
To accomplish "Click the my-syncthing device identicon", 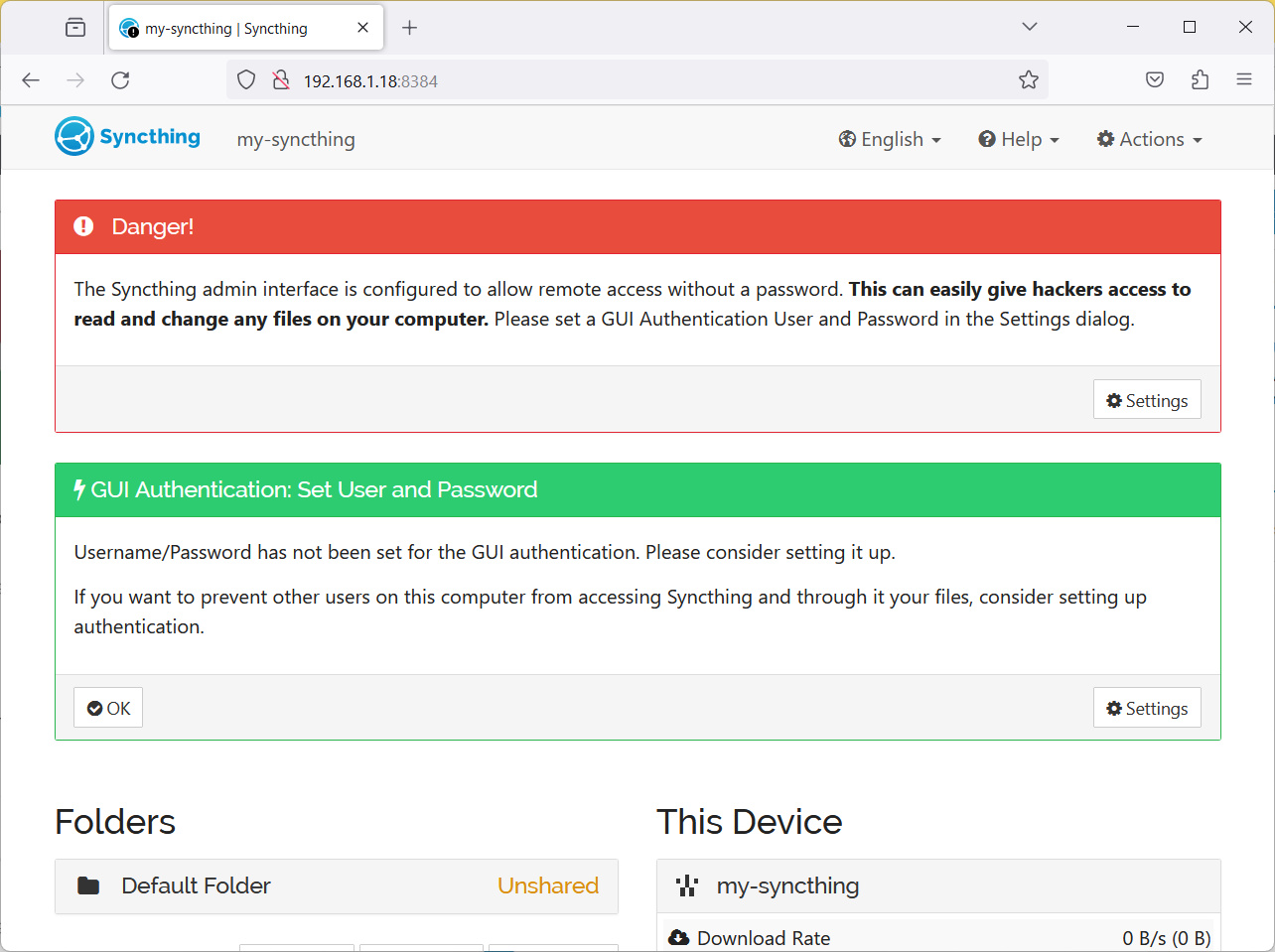I will pos(687,885).
